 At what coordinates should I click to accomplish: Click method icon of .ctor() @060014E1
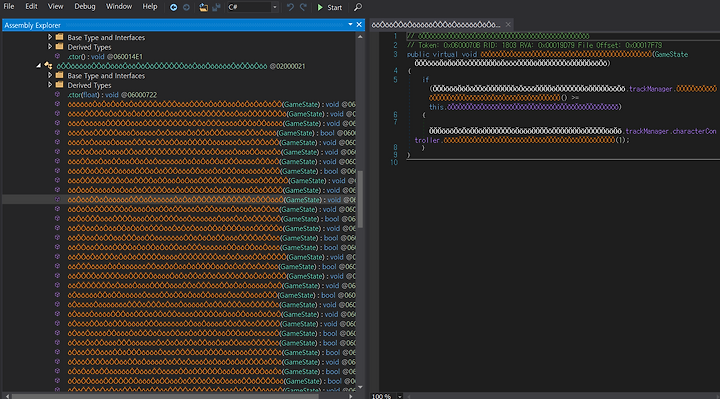[x=57, y=56]
